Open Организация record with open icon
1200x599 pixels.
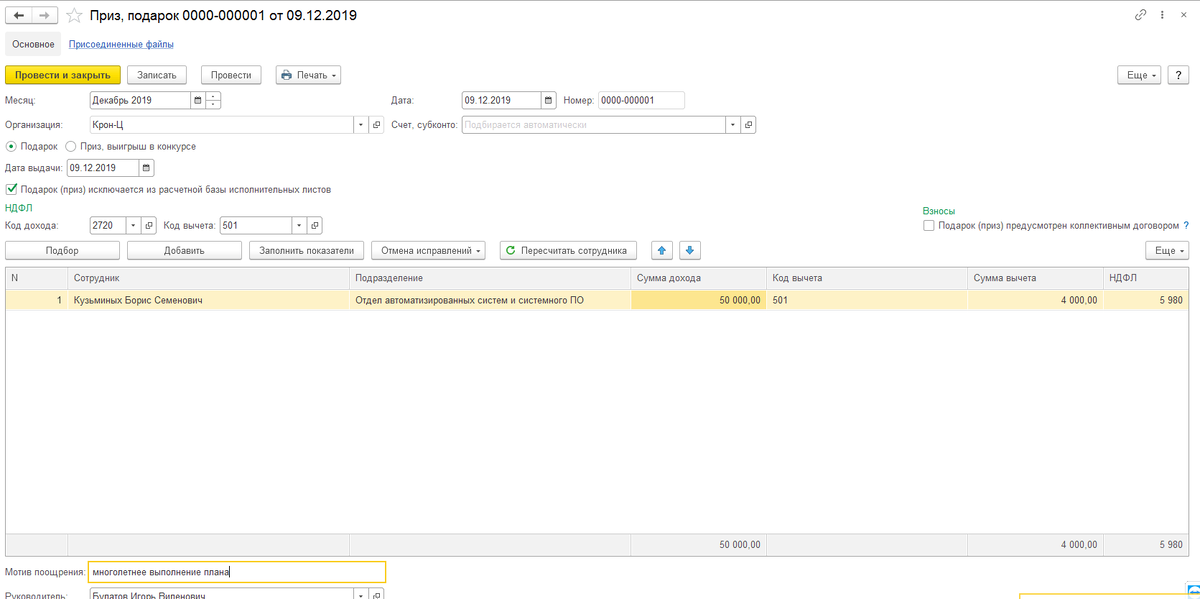[x=377, y=125]
